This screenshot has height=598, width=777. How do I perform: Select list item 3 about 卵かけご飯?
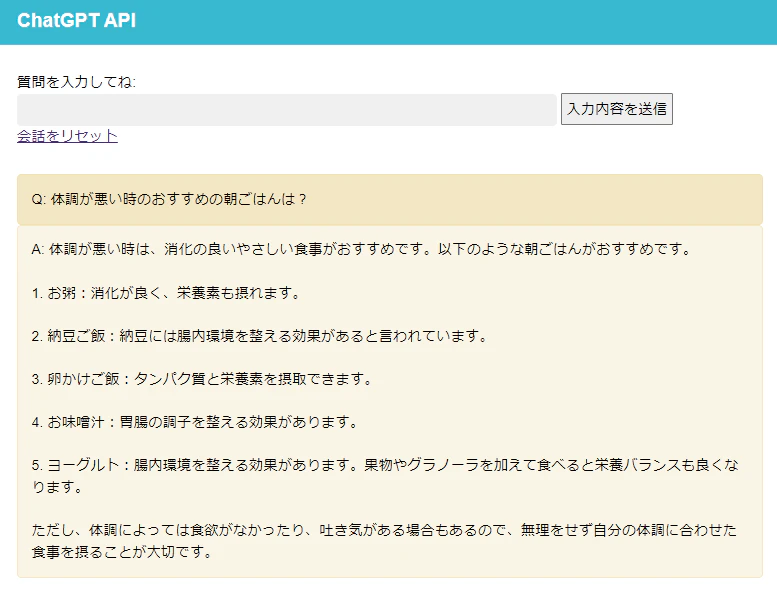point(202,379)
